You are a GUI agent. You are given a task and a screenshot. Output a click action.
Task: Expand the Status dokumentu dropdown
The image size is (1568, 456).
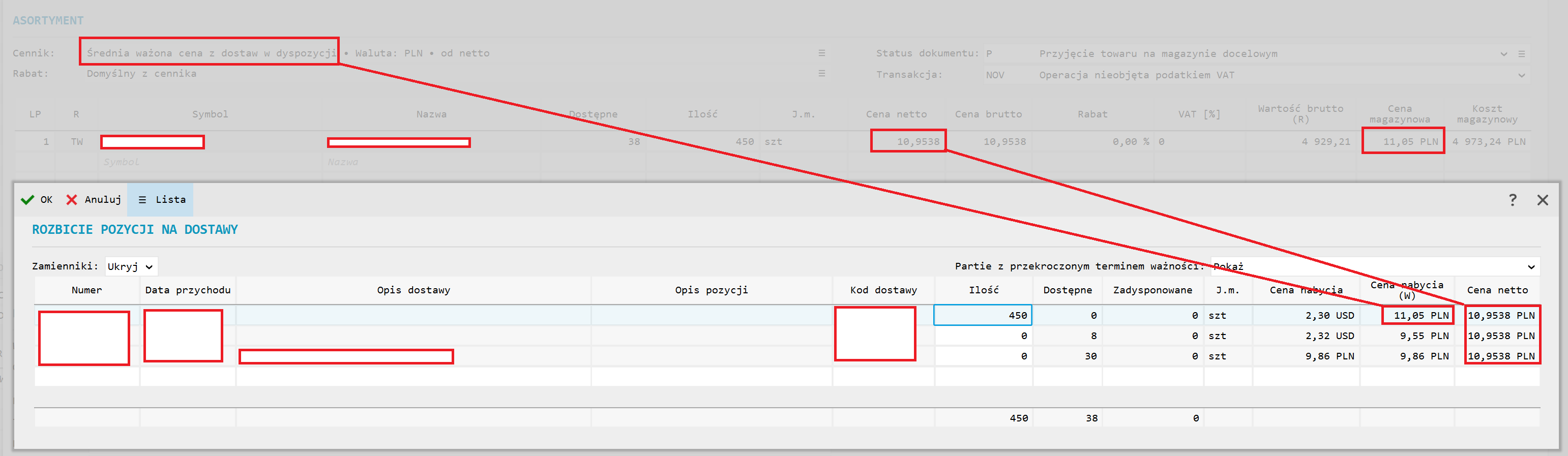click(1503, 54)
